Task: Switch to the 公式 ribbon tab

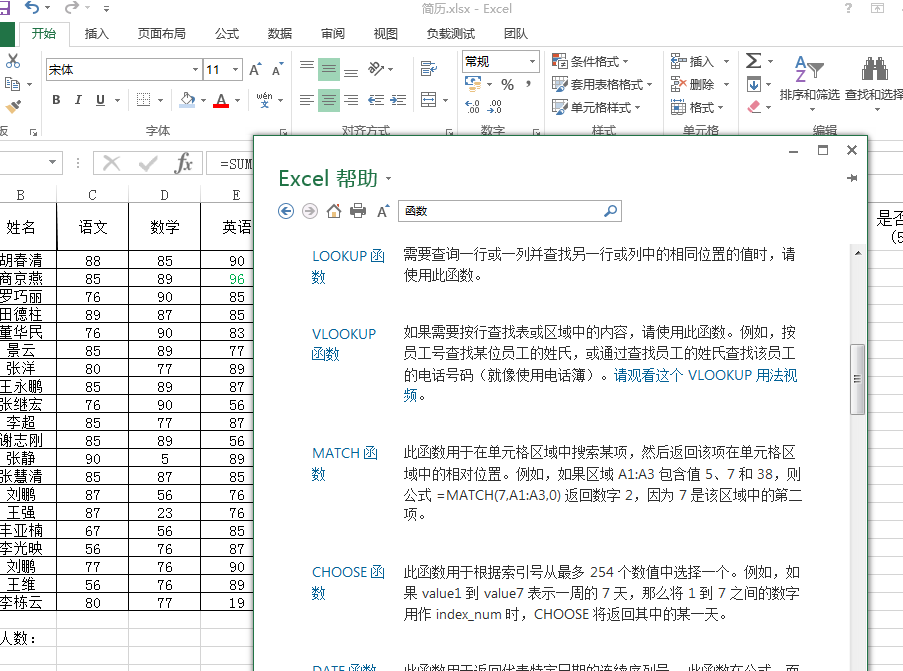Action: tap(227, 34)
